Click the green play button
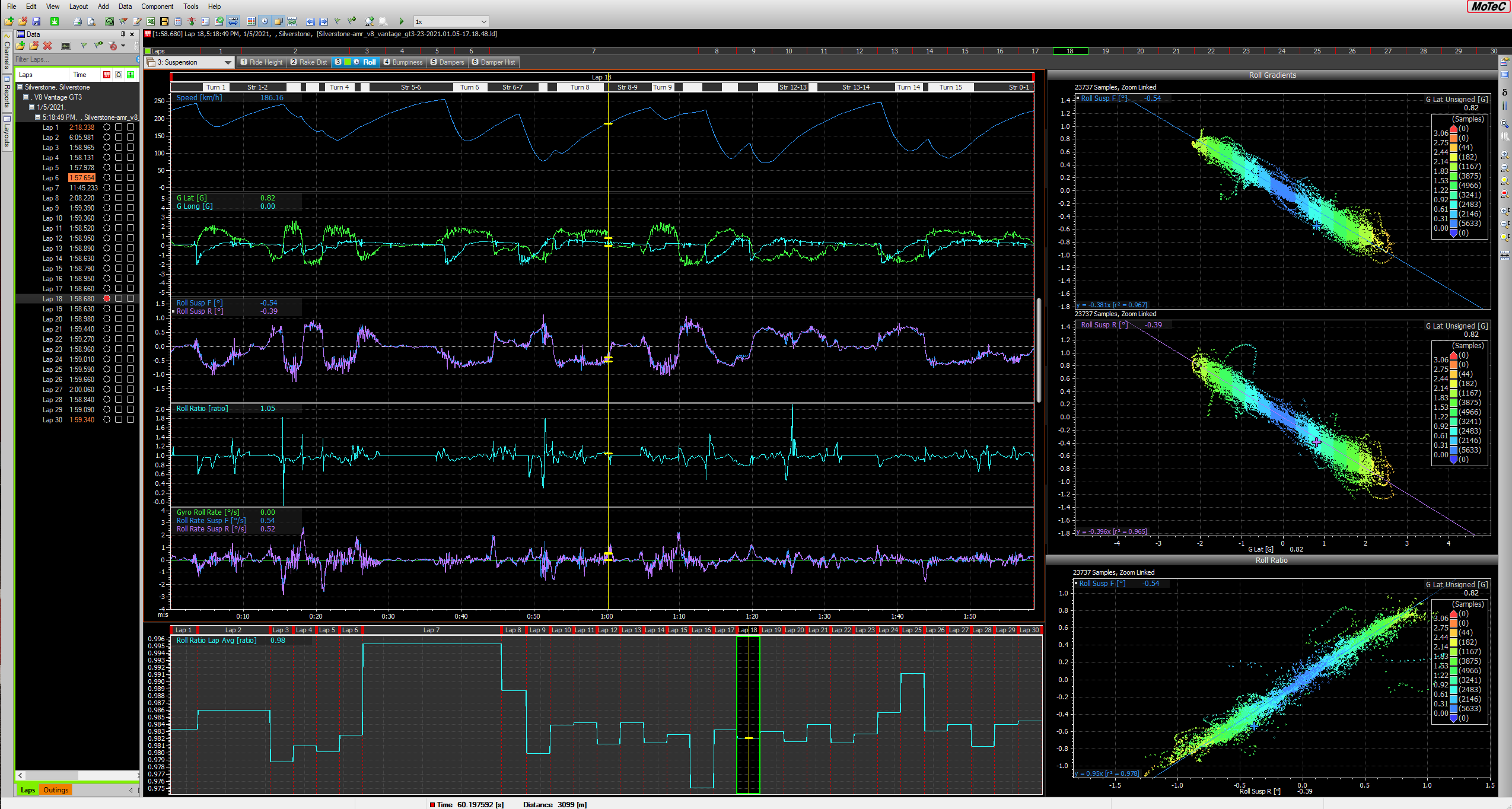1512x809 pixels. (x=402, y=21)
